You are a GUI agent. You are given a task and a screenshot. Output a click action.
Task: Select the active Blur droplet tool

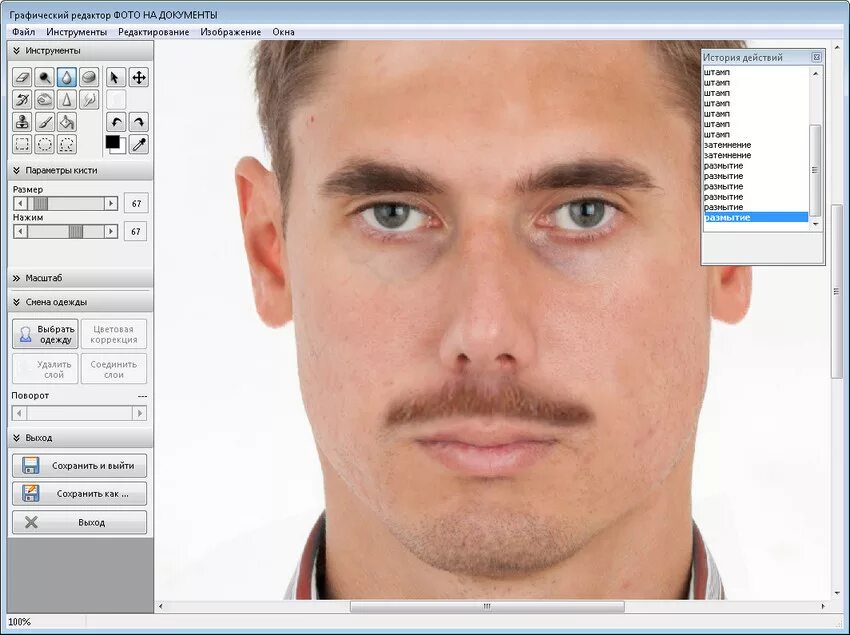[x=67, y=78]
